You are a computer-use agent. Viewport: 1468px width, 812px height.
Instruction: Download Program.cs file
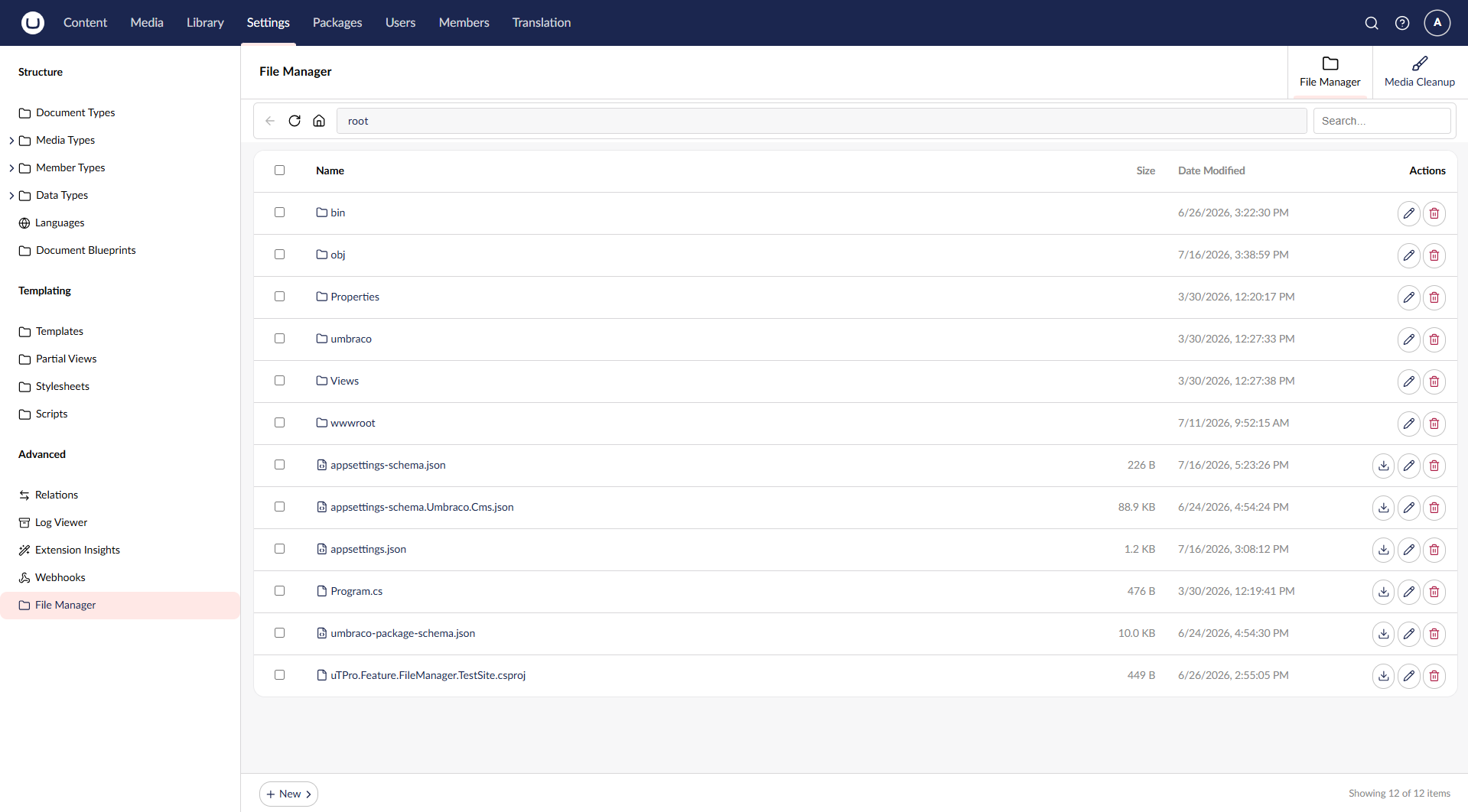tap(1384, 592)
